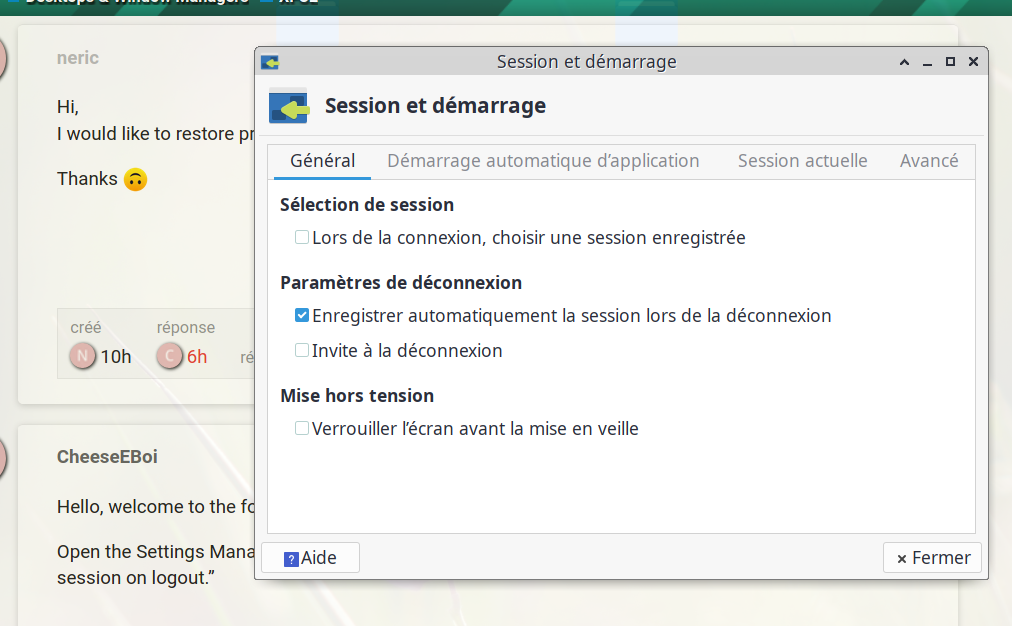Open the CheeseEBoi user profile link
Screen dimensions: 1012x626
(107, 457)
